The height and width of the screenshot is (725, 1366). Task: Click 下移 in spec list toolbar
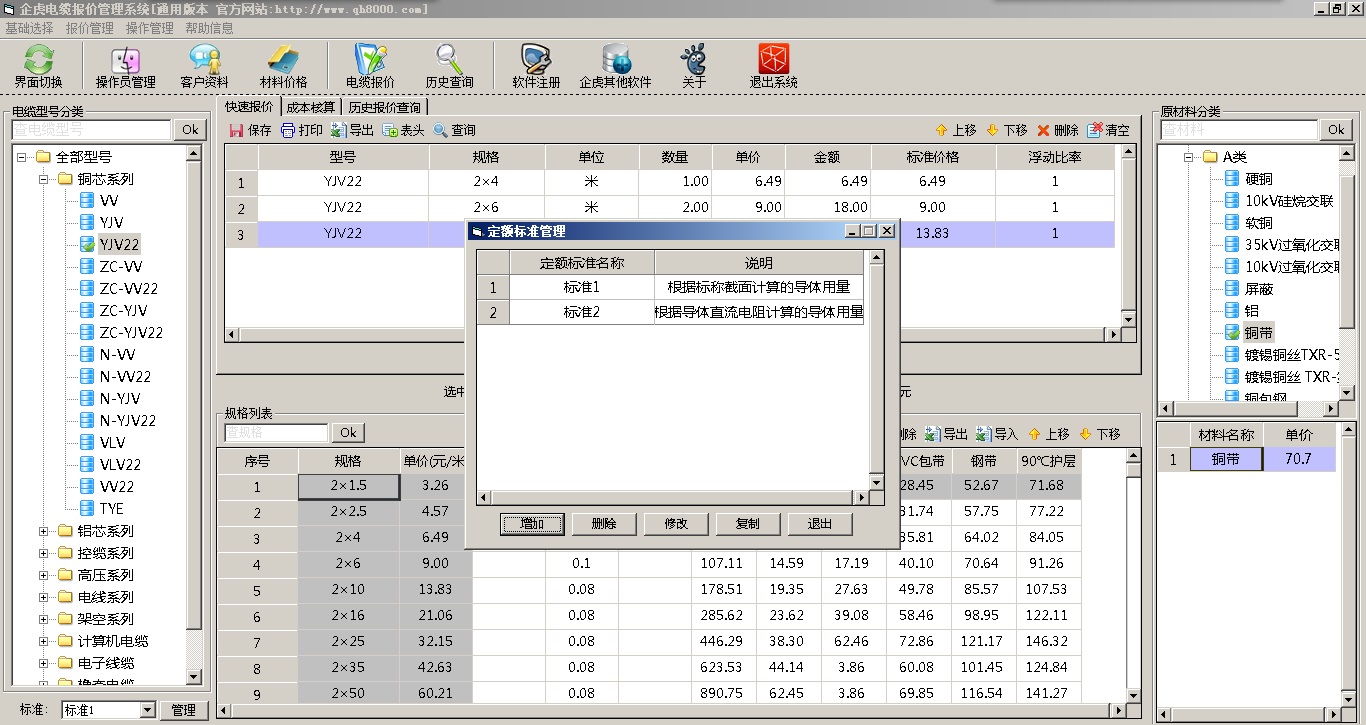click(1100, 434)
